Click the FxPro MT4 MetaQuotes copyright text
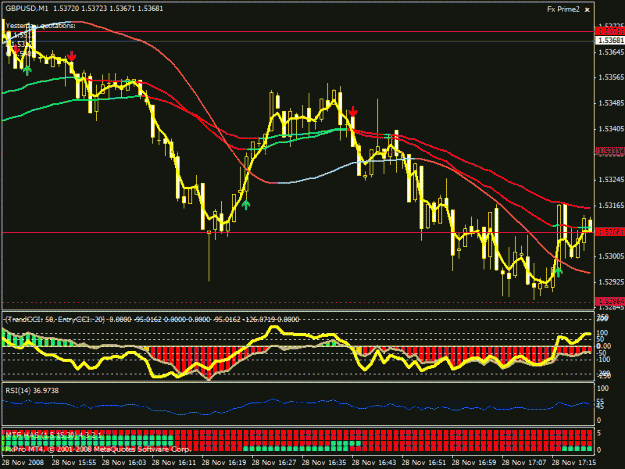Screen dimensions: 625x469 [97, 449]
